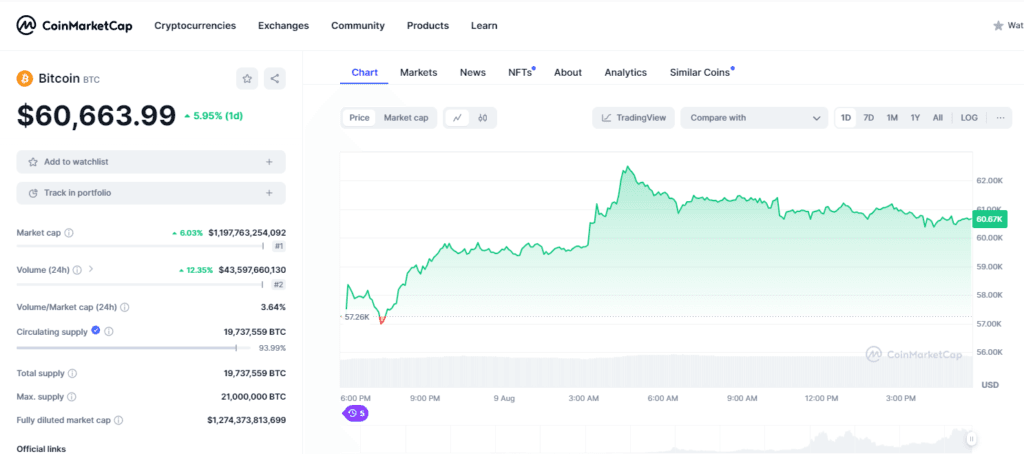Click market cap value $1,197,763,254,092
1024x454 pixels.
247,233
